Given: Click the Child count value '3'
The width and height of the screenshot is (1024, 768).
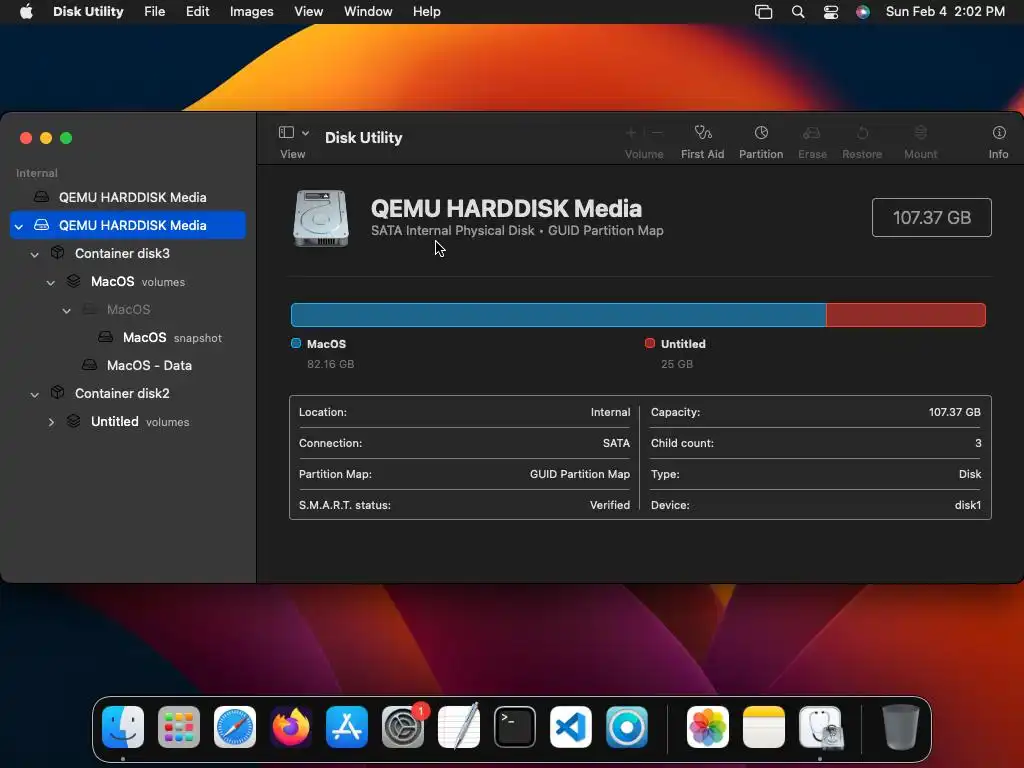Looking at the screenshot, I should pos(978,443).
